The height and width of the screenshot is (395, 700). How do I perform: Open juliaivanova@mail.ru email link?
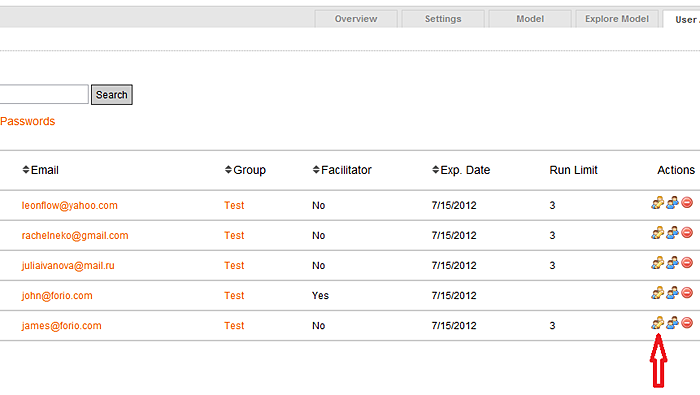pos(68,266)
